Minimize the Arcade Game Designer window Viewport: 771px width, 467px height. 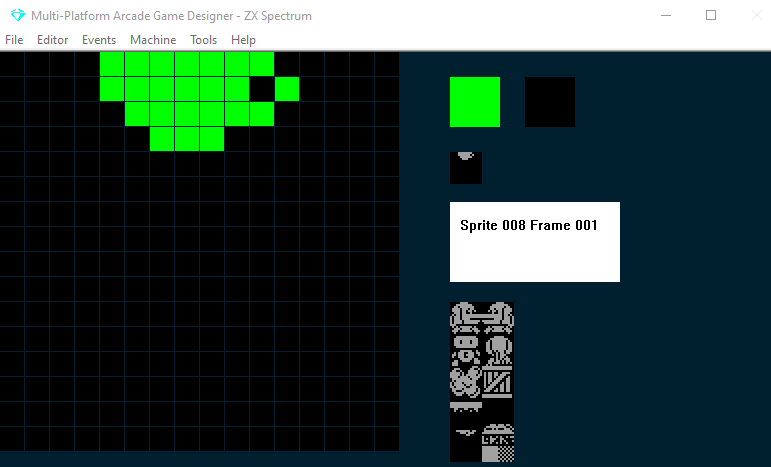666,15
